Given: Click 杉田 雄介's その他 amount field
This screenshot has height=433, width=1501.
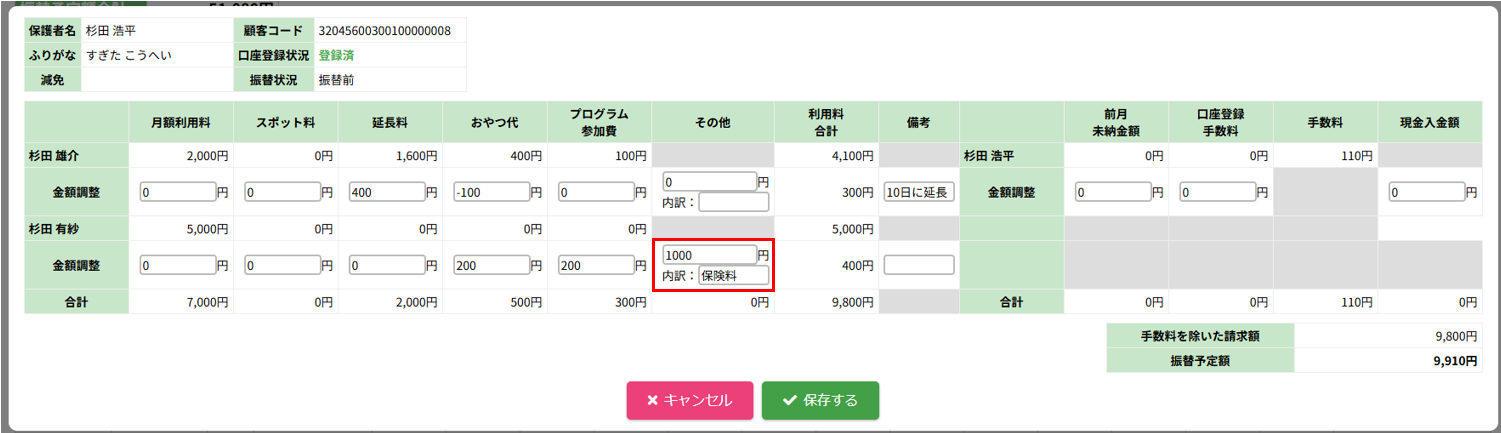Looking at the screenshot, I should 709,182.
